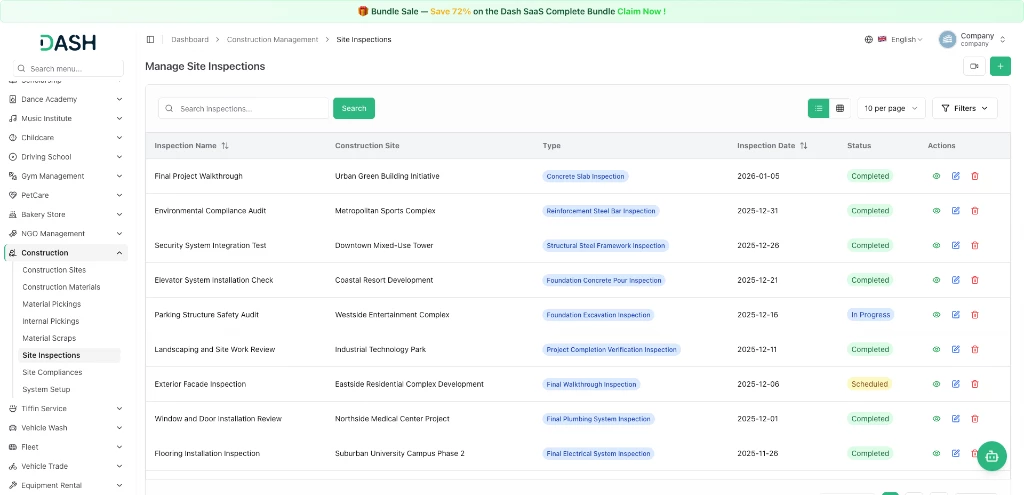Edit Final Project Walkthrough inspection

pyautogui.click(x=955, y=176)
